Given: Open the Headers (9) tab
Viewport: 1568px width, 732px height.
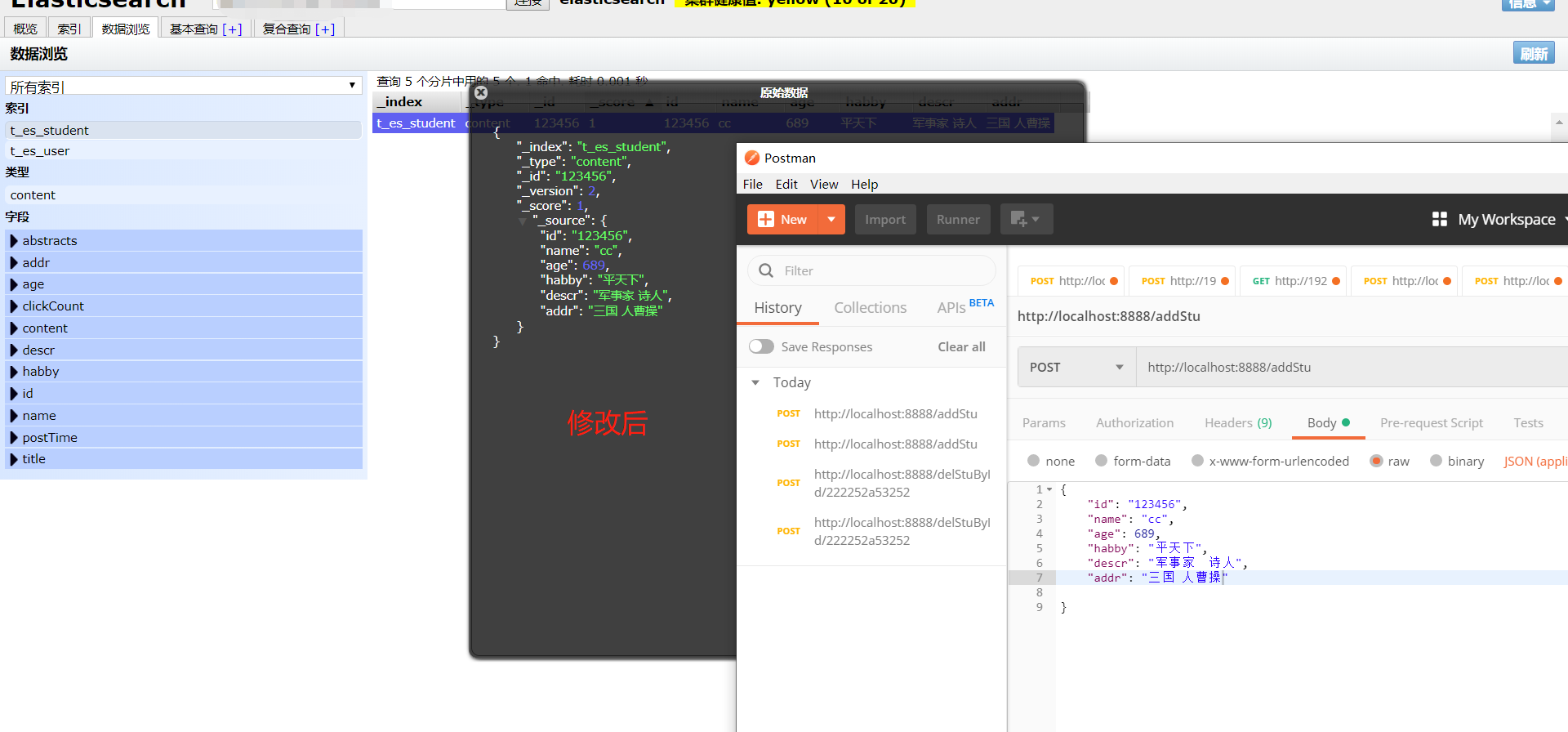Looking at the screenshot, I should [x=1238, y=422].
